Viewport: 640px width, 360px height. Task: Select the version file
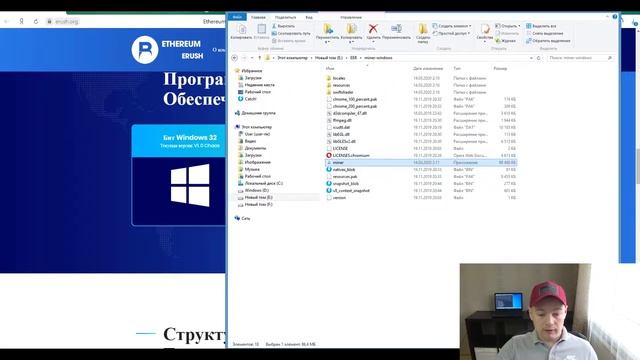tap(339, 198)
